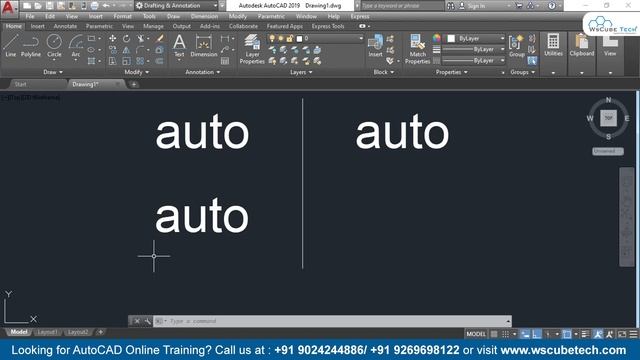Switch to the Layout1 tab
The width and height of the screenshot is (640, 360).
coord(47,332)
